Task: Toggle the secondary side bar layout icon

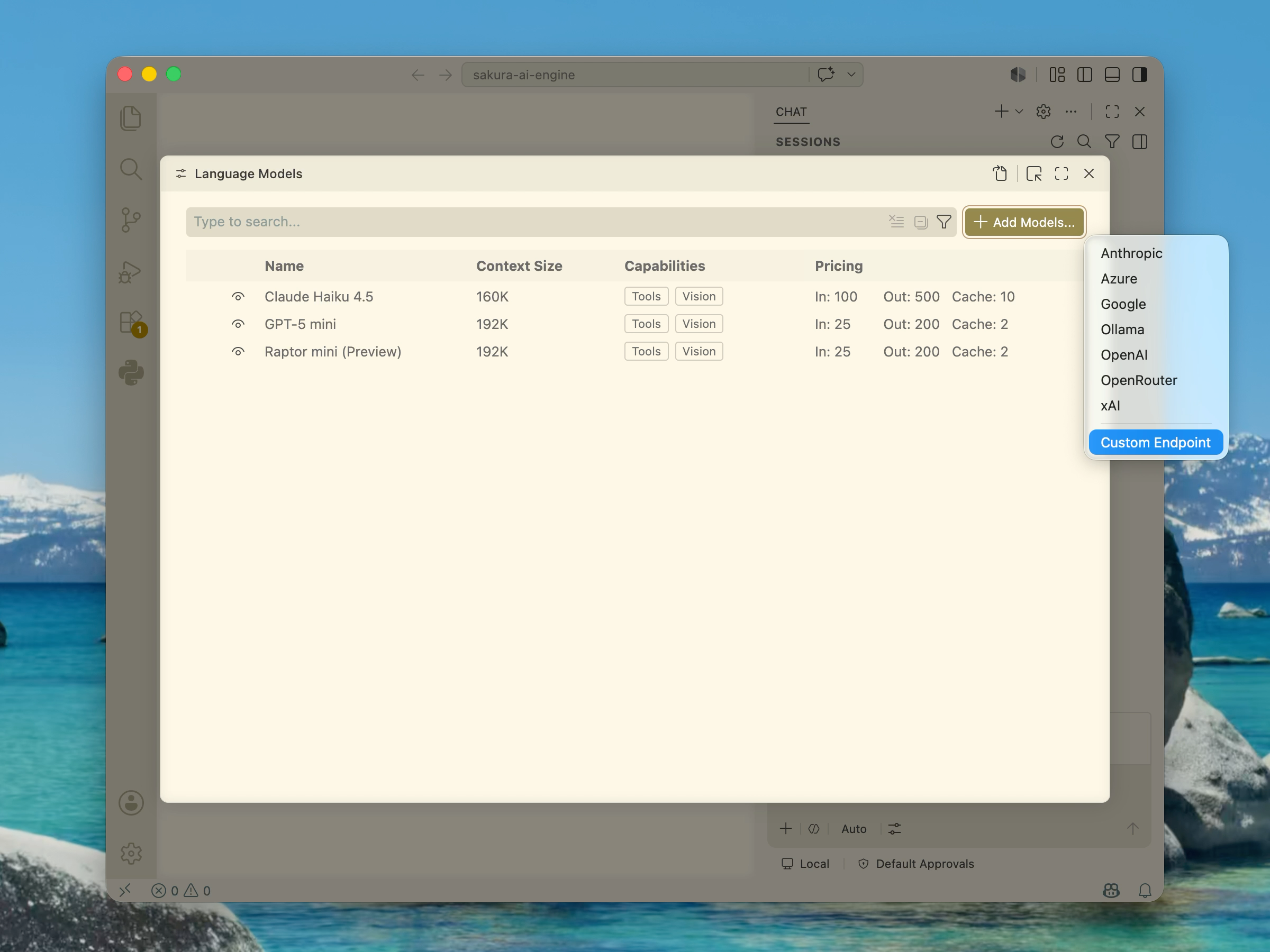Action: pos(1140,75)
